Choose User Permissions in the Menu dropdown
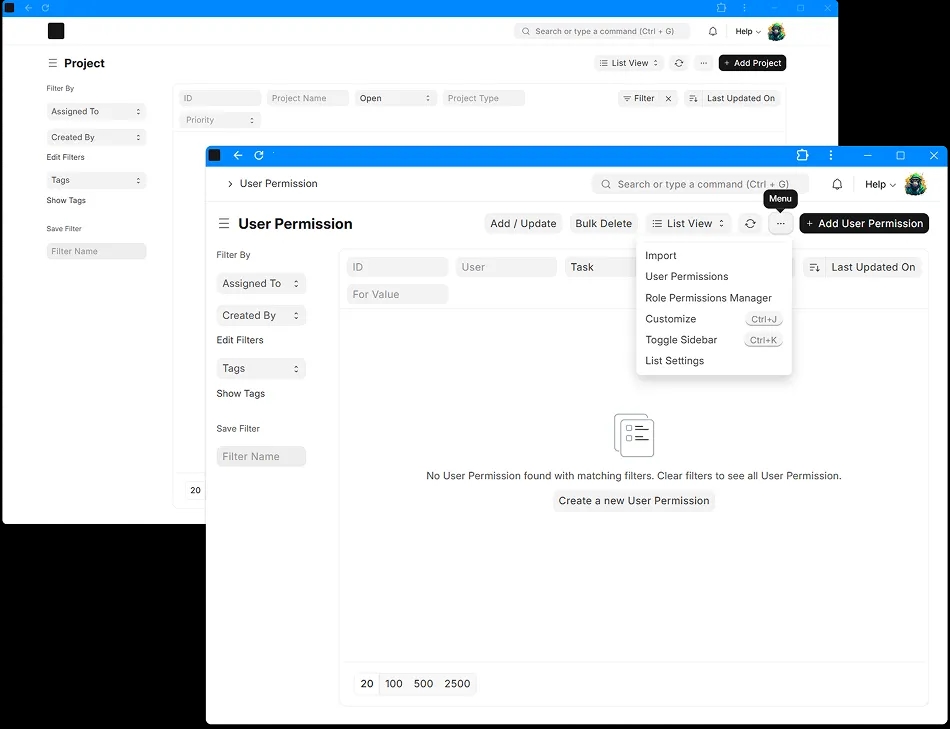The height and width of the screenshot is (729, 950). pyautogui.click(x=714, y=276)
